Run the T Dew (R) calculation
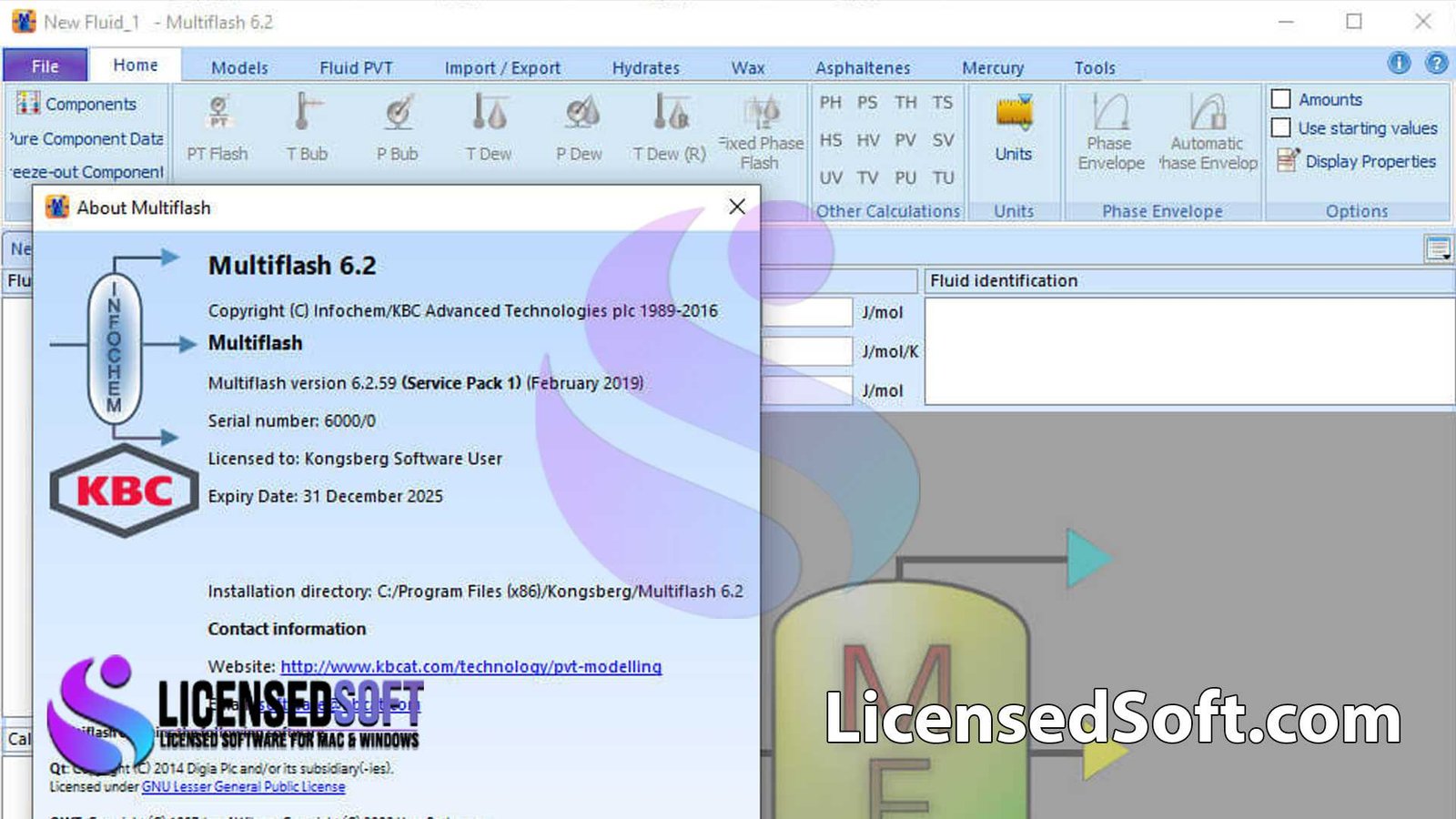1456x819 pixels. click(x=670, y=127)
